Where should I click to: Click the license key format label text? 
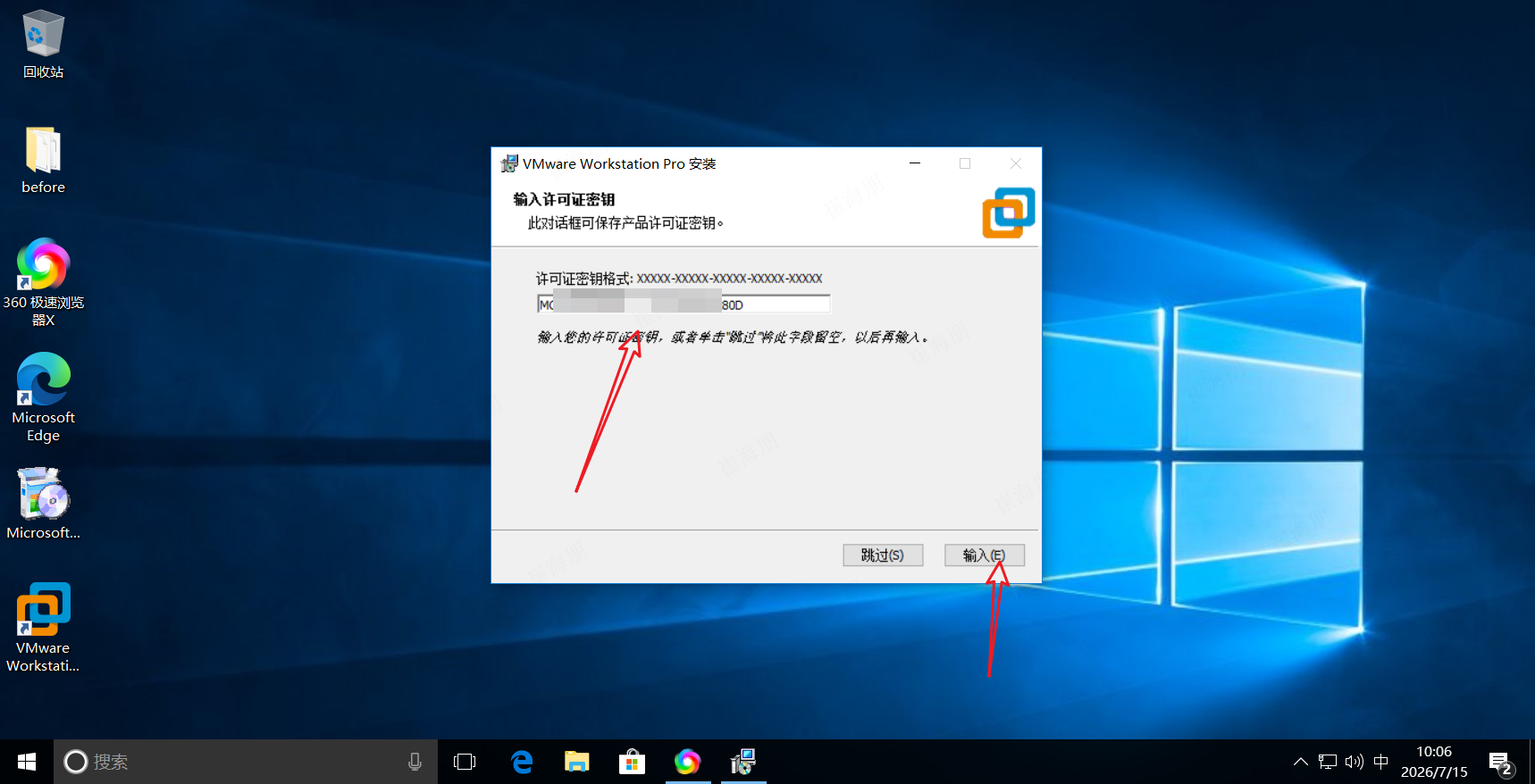coord(679,279)
